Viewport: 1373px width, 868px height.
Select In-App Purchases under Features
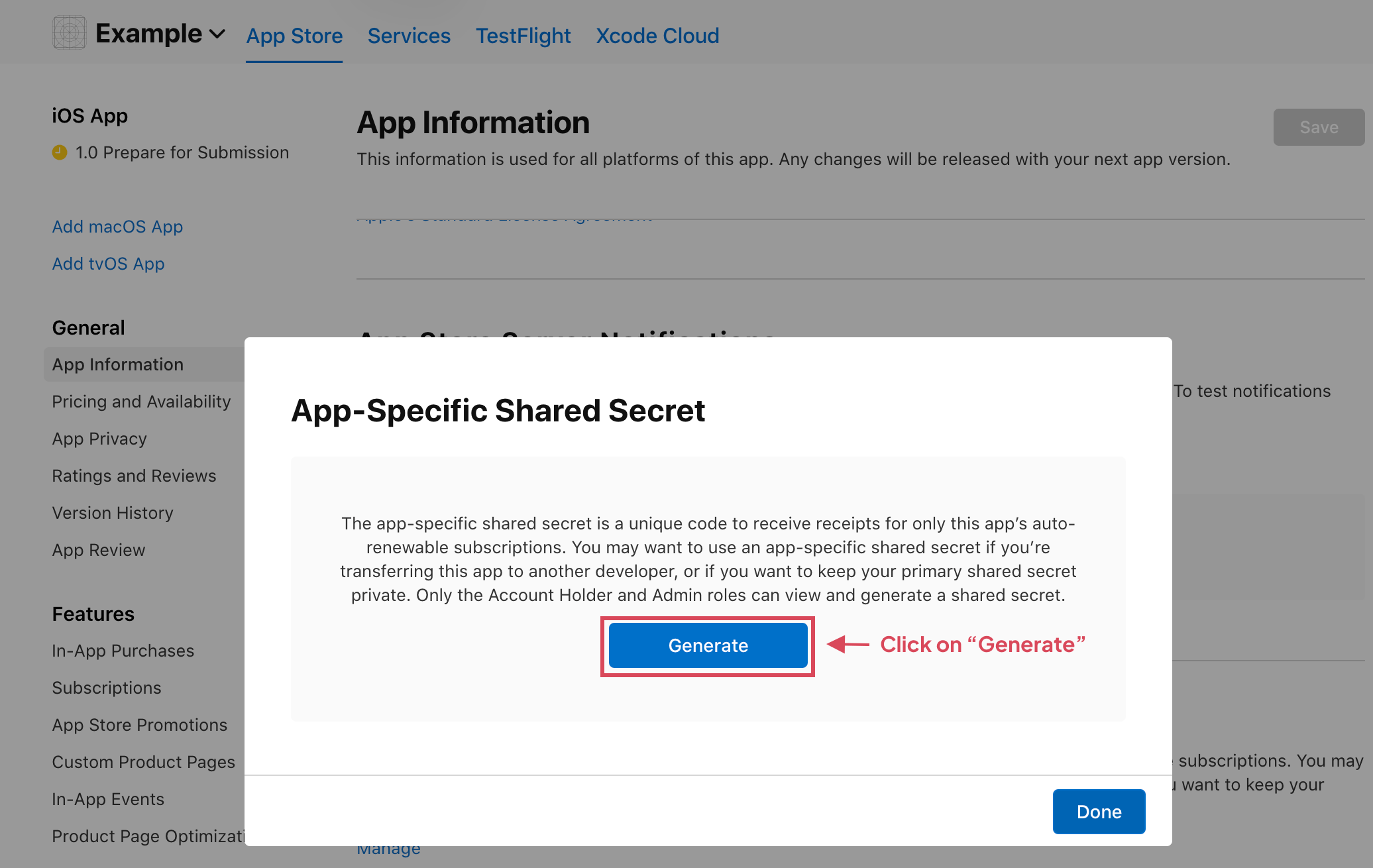(123, 651)
